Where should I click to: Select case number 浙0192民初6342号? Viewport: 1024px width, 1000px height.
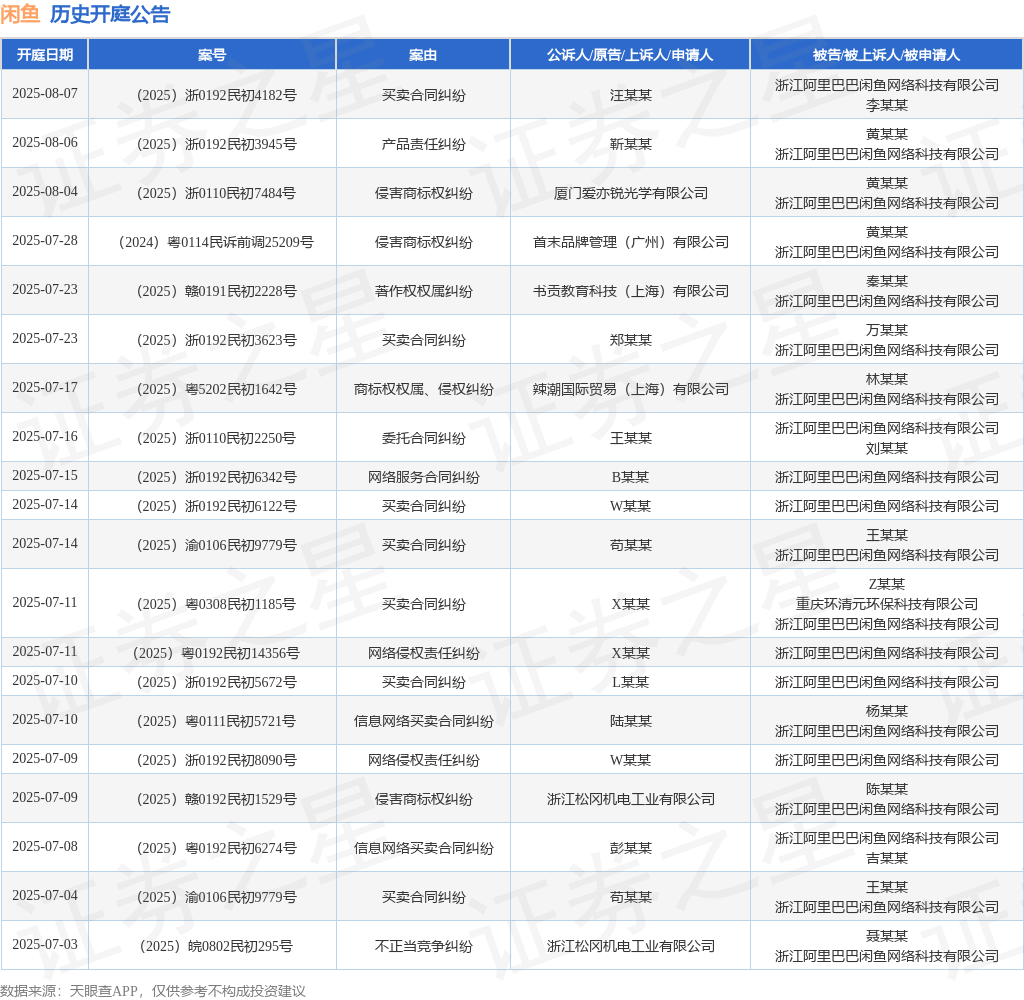click(x=217, y=477)
